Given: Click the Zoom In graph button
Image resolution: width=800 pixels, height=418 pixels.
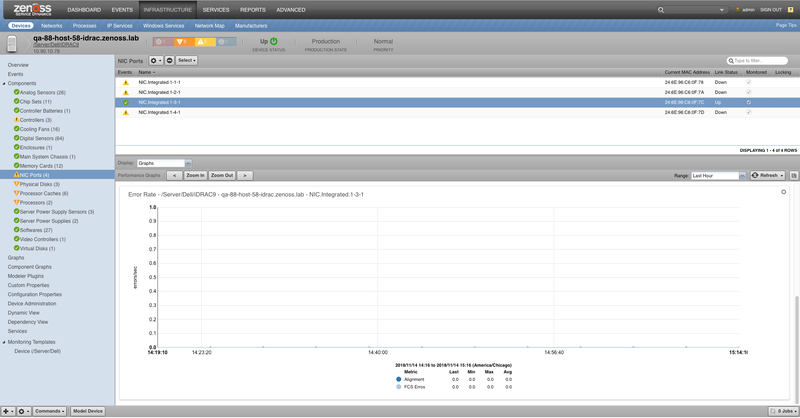Looking at the screenshot, I should click(x=195, y=176).
